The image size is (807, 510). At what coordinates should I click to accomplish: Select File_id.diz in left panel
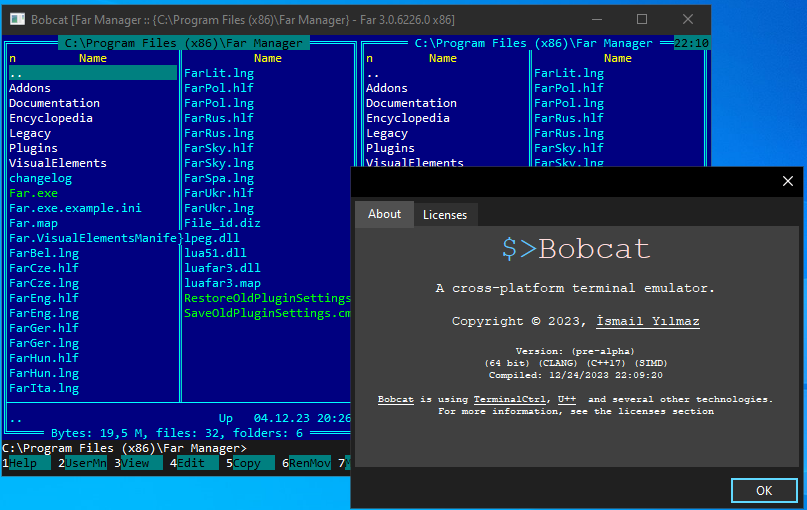pos(222,223)
